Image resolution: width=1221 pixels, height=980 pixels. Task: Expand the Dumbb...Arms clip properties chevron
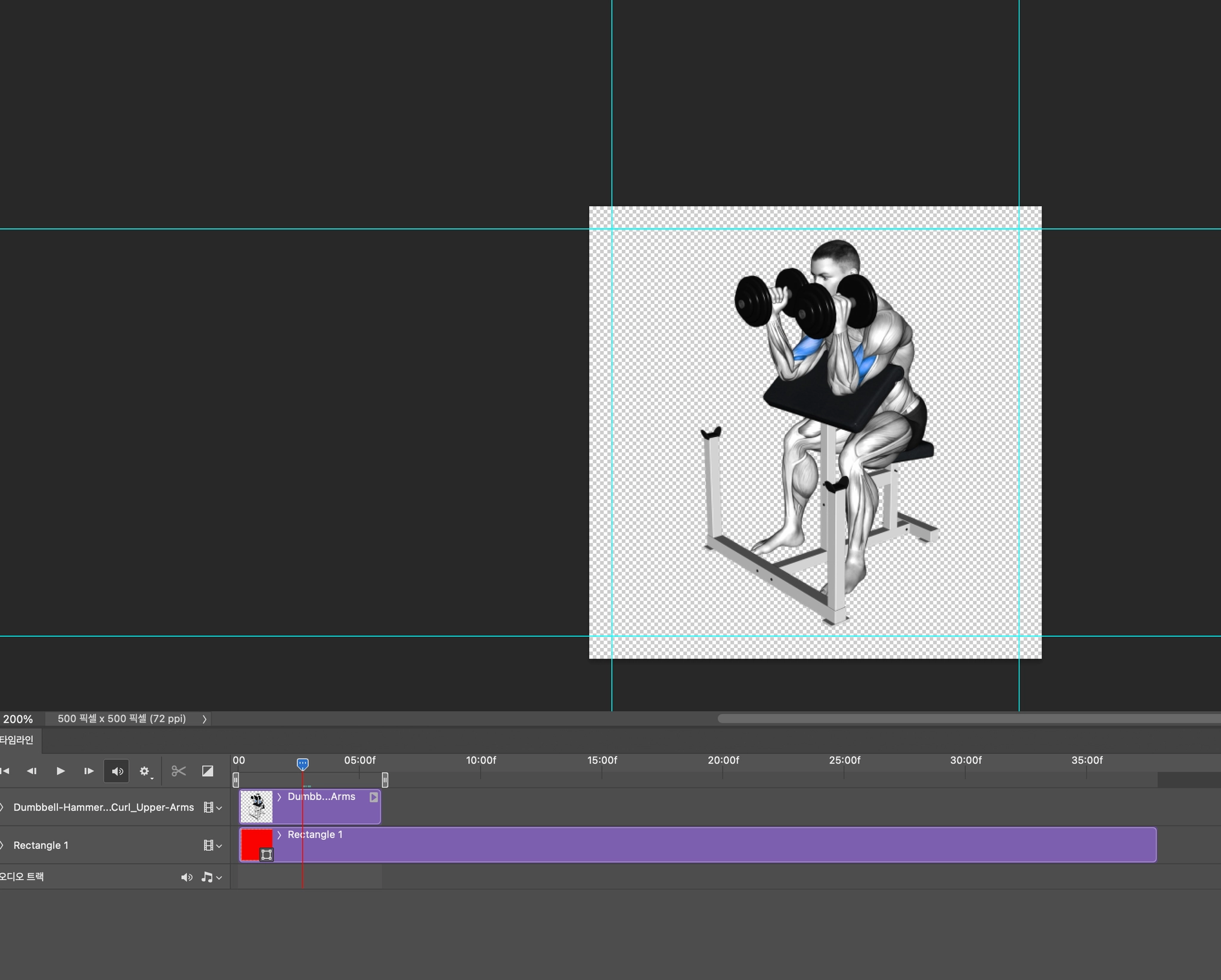click(279, 797)
